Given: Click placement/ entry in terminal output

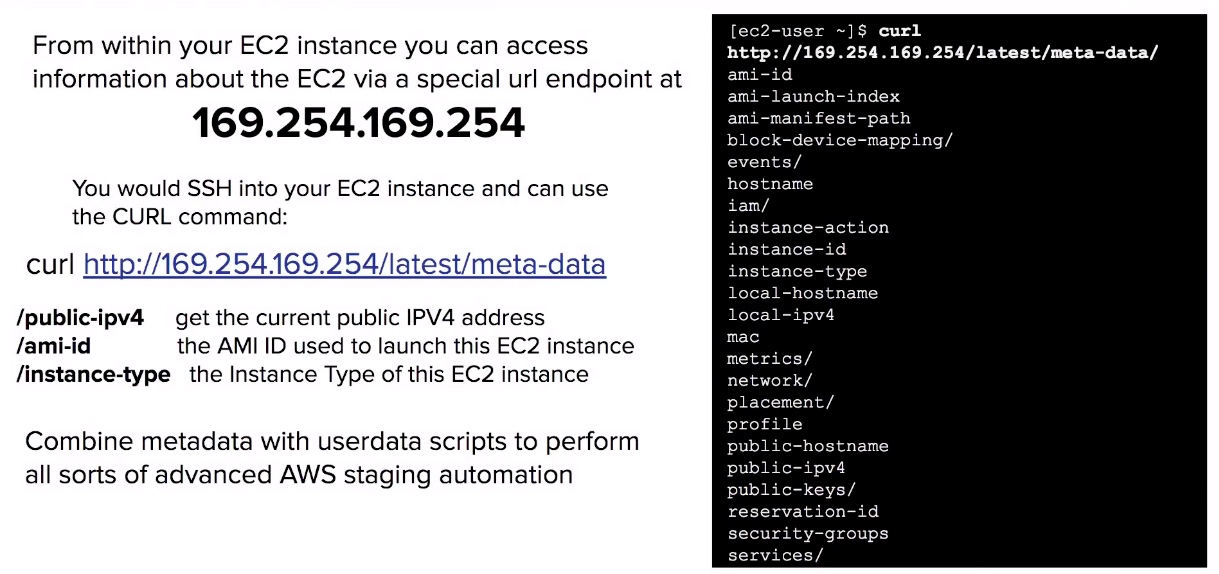Looking at the screenshot, I should 781,402.
